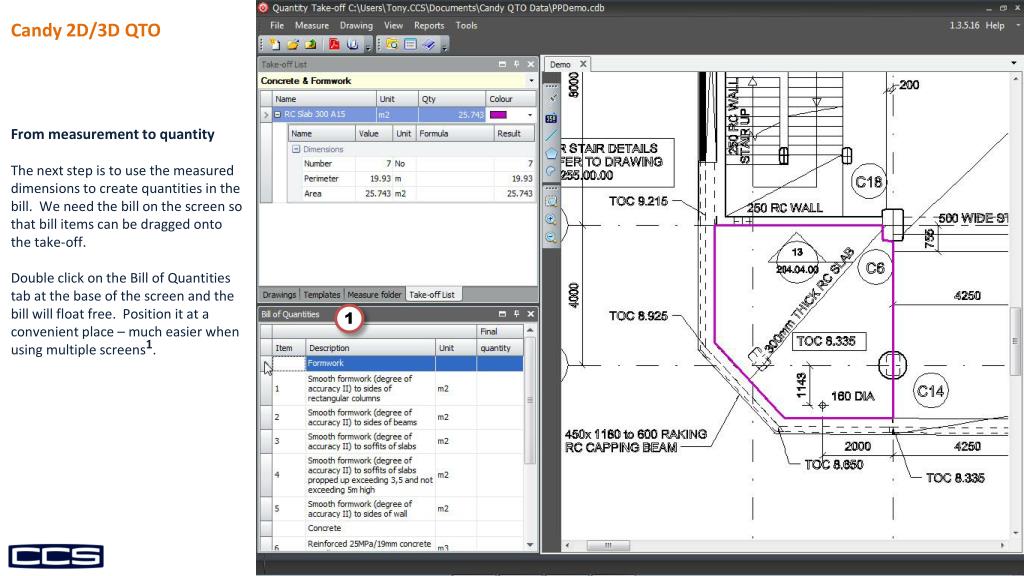The width and height of the screenshot is (1024, 576).
Task: Click the folder with magnifier toolbar icon
Action: point(392,44)
